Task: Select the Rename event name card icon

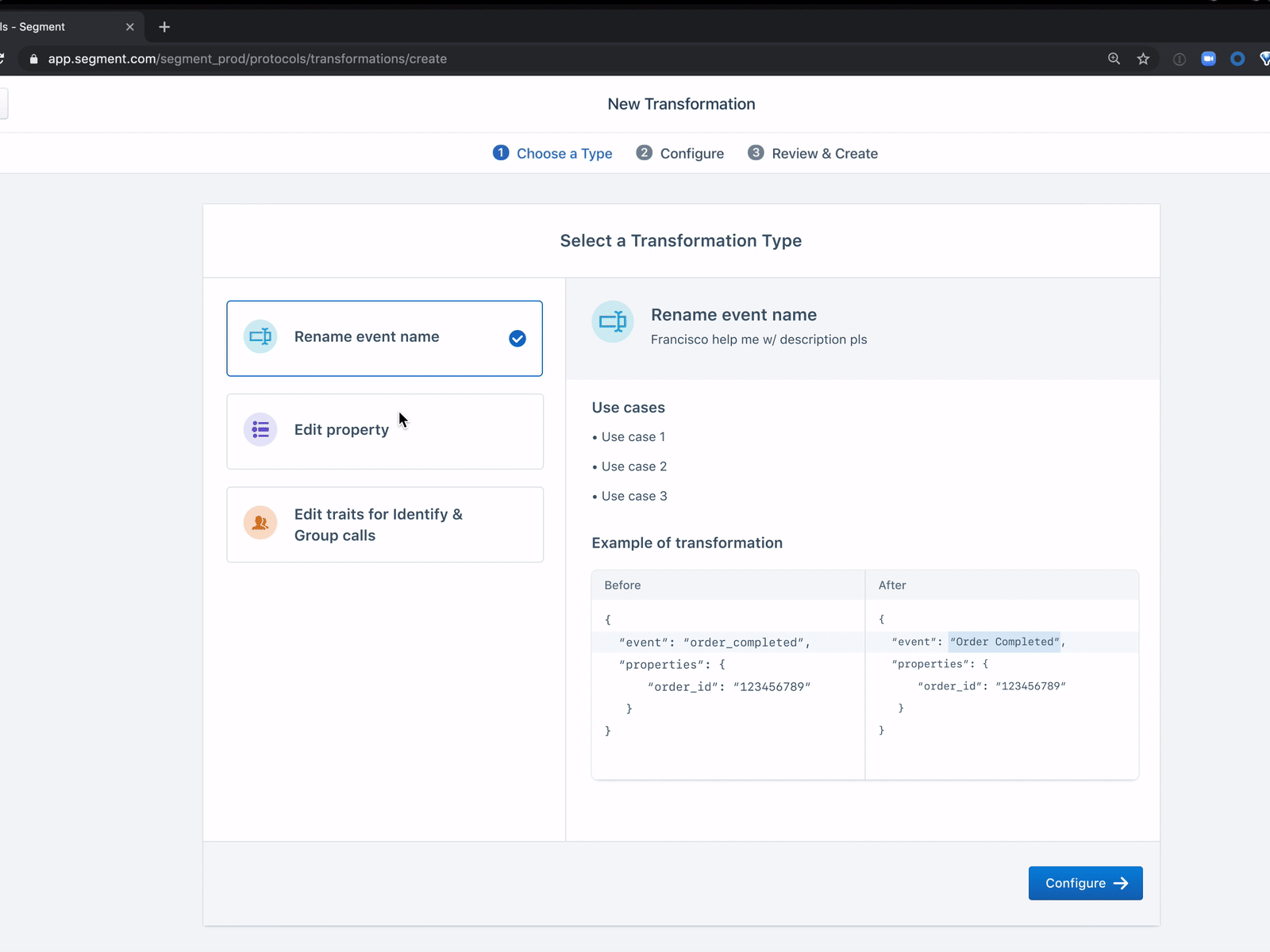Action: 260,336
